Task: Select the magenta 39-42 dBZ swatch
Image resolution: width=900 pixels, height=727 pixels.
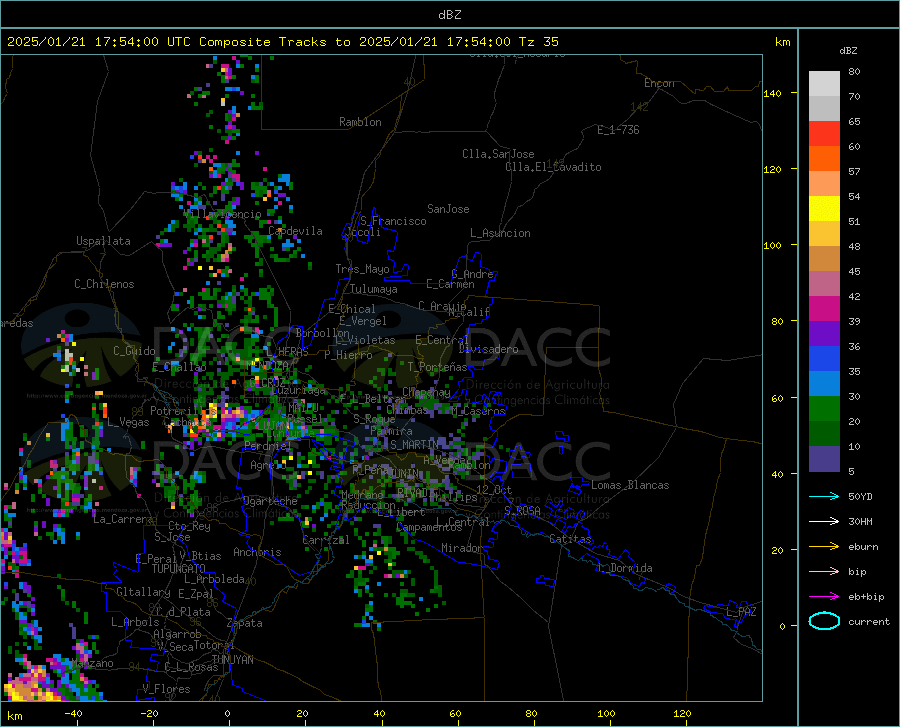Action: [x=824, y=309]
